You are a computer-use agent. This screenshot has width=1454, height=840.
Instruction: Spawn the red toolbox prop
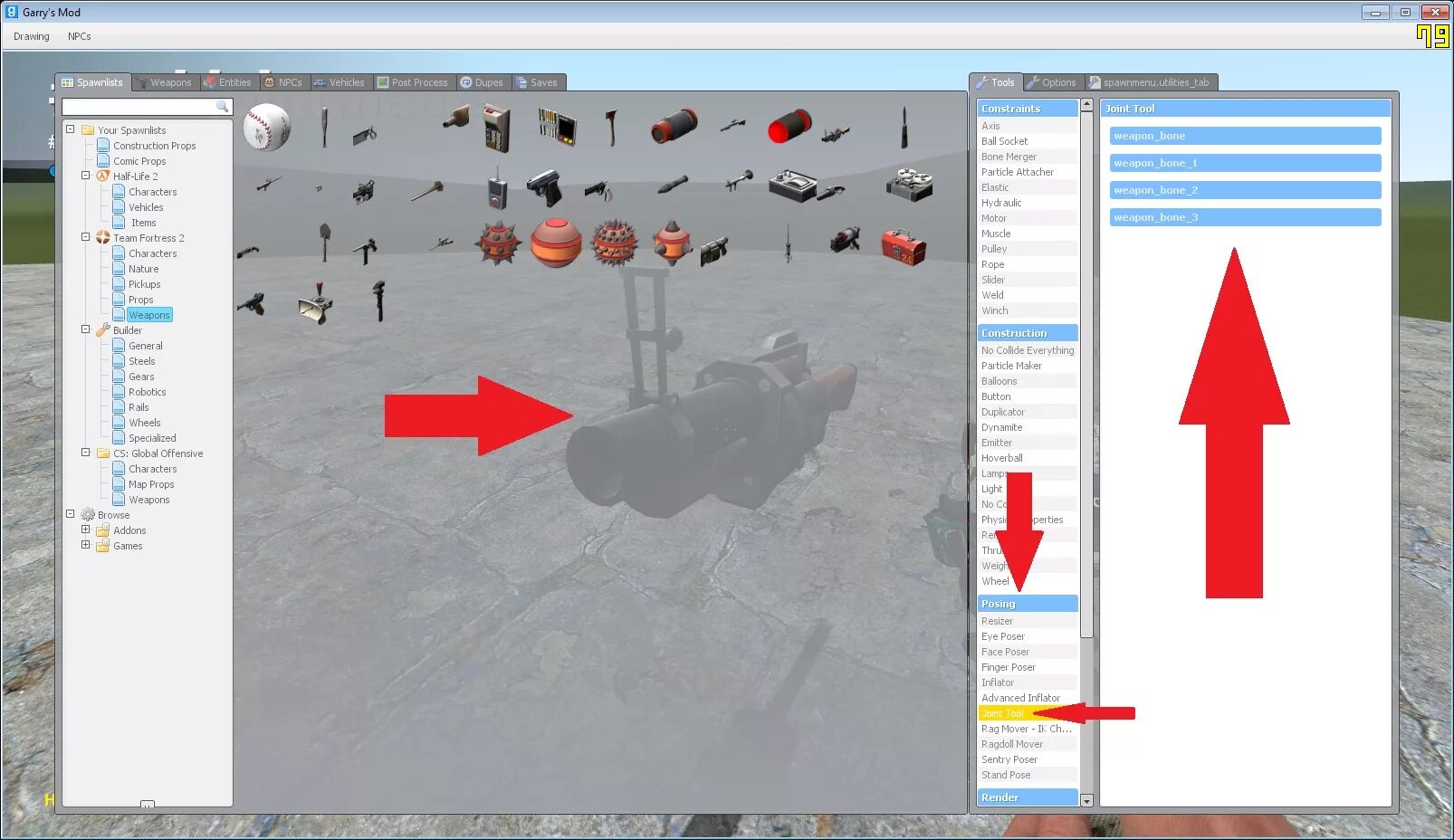pos(903,246)
